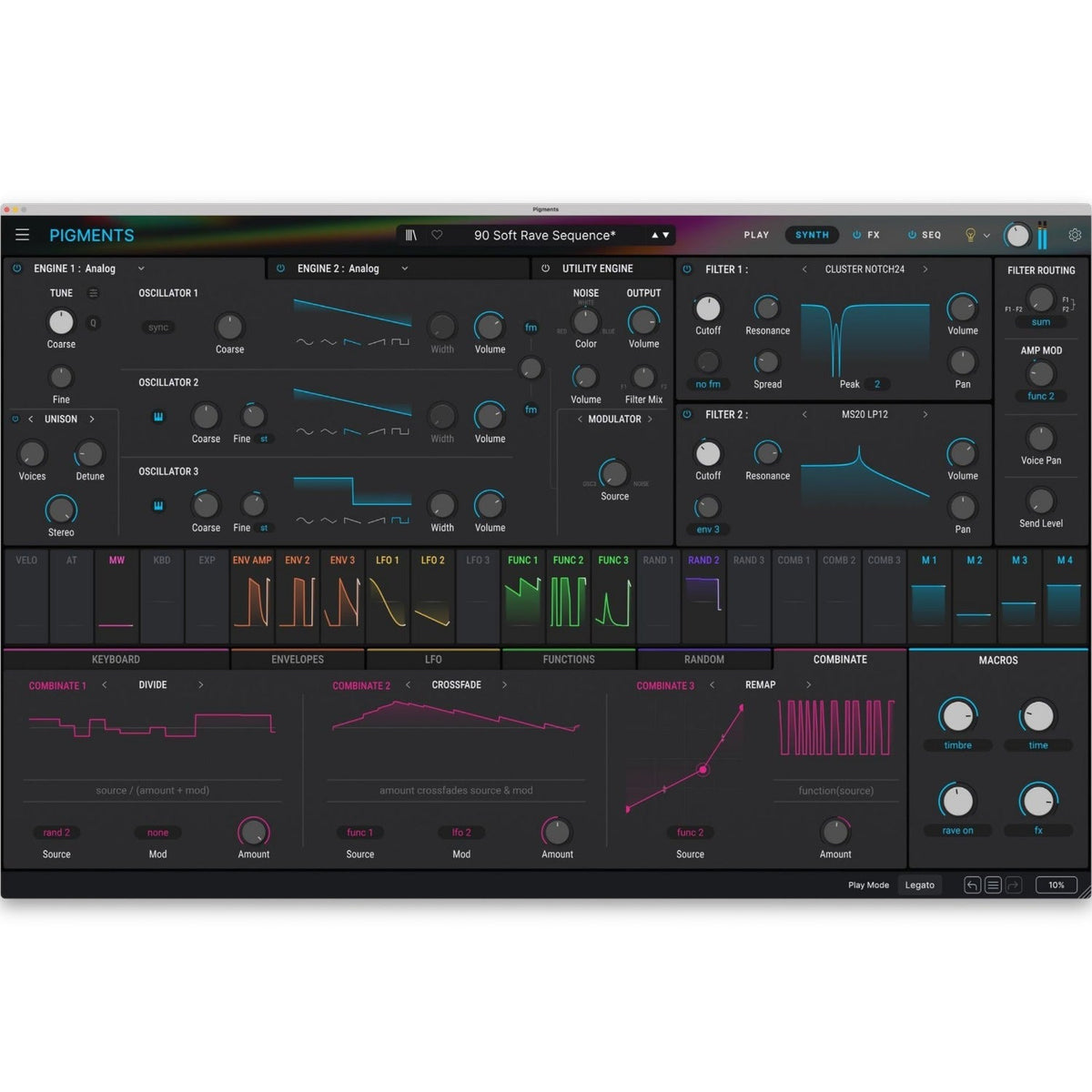
Task: Open the preset library browser icon
Action: [x=411, y=235]
